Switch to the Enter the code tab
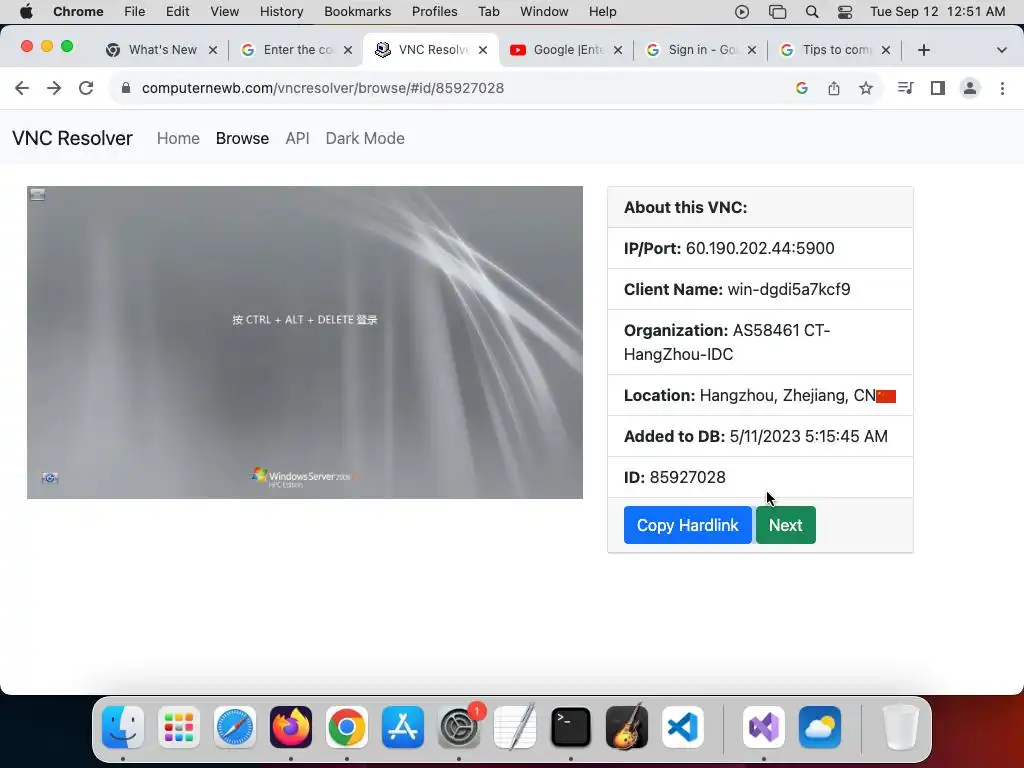 click(297, 50)
